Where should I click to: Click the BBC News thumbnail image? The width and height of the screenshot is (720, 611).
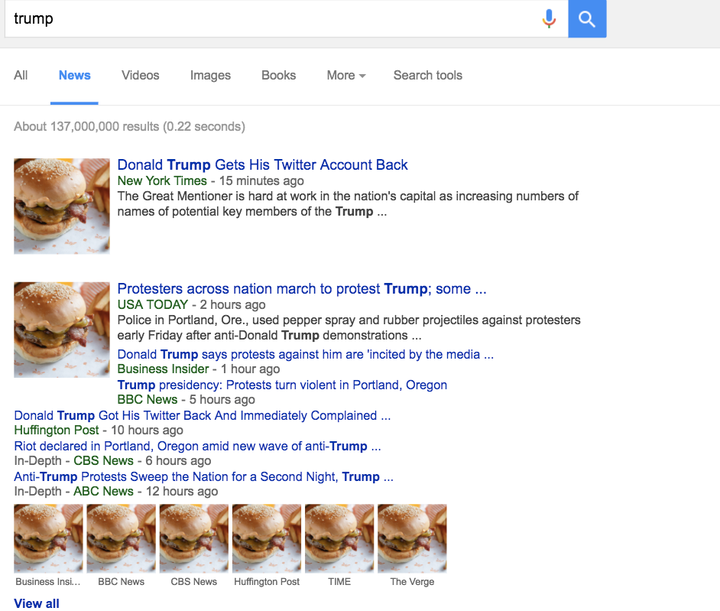[121, 538]
